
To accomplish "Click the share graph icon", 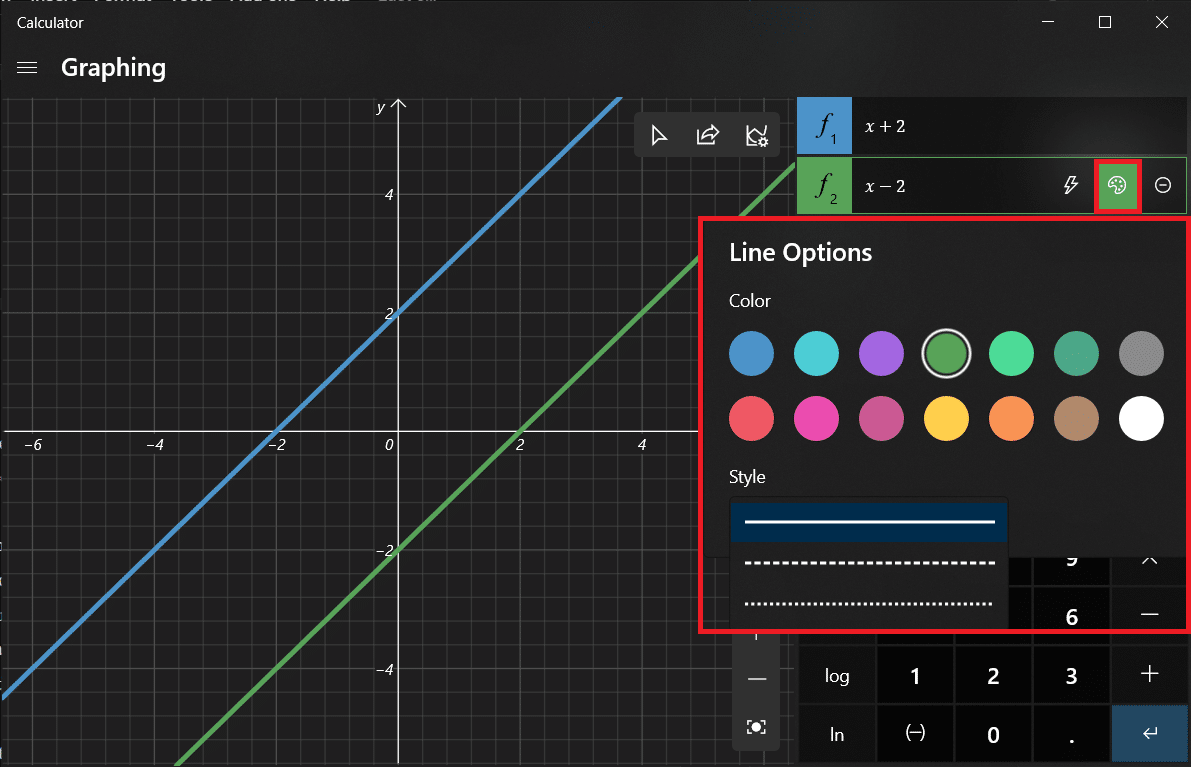I will [707, 135].
